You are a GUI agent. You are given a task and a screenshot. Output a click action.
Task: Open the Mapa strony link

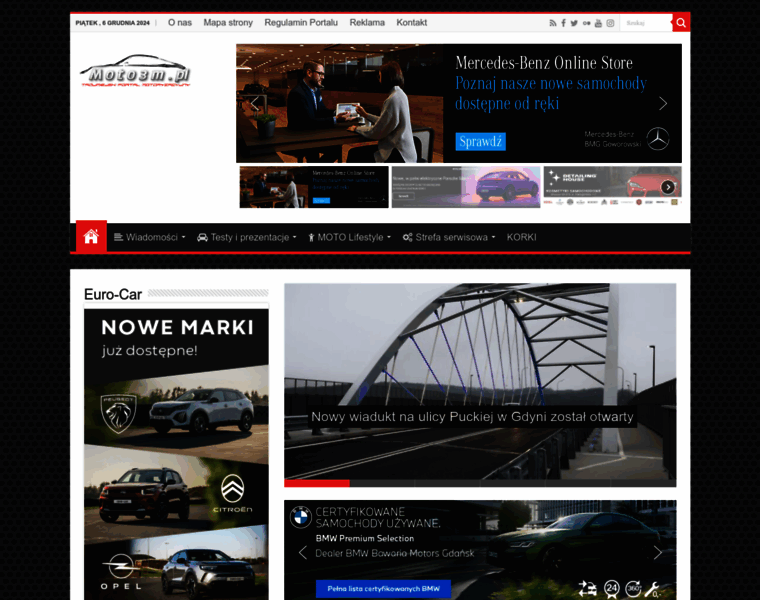[228, 22]
